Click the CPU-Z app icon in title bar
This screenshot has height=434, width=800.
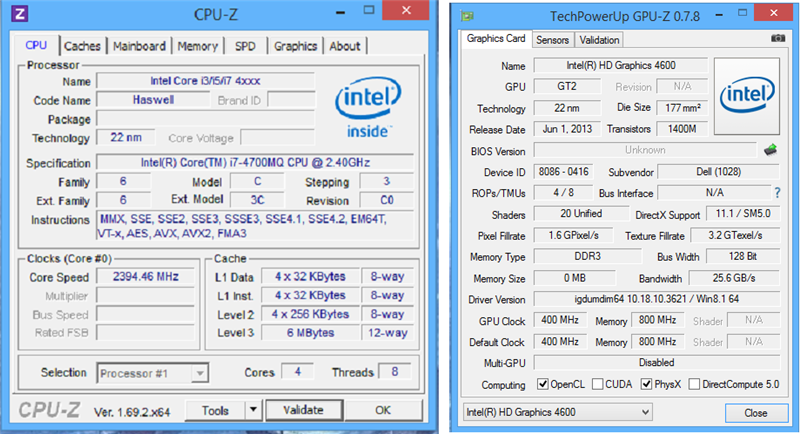point(19,13)
